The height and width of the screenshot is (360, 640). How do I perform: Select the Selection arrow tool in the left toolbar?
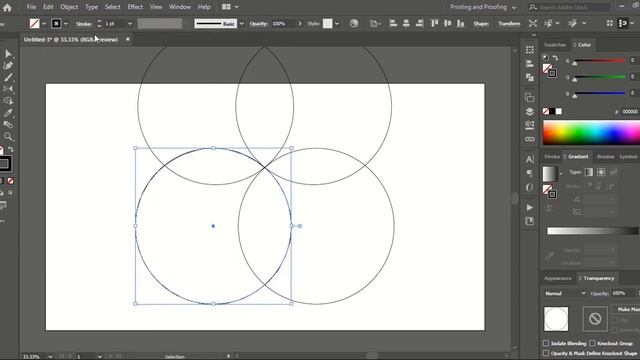coord(8,54)
